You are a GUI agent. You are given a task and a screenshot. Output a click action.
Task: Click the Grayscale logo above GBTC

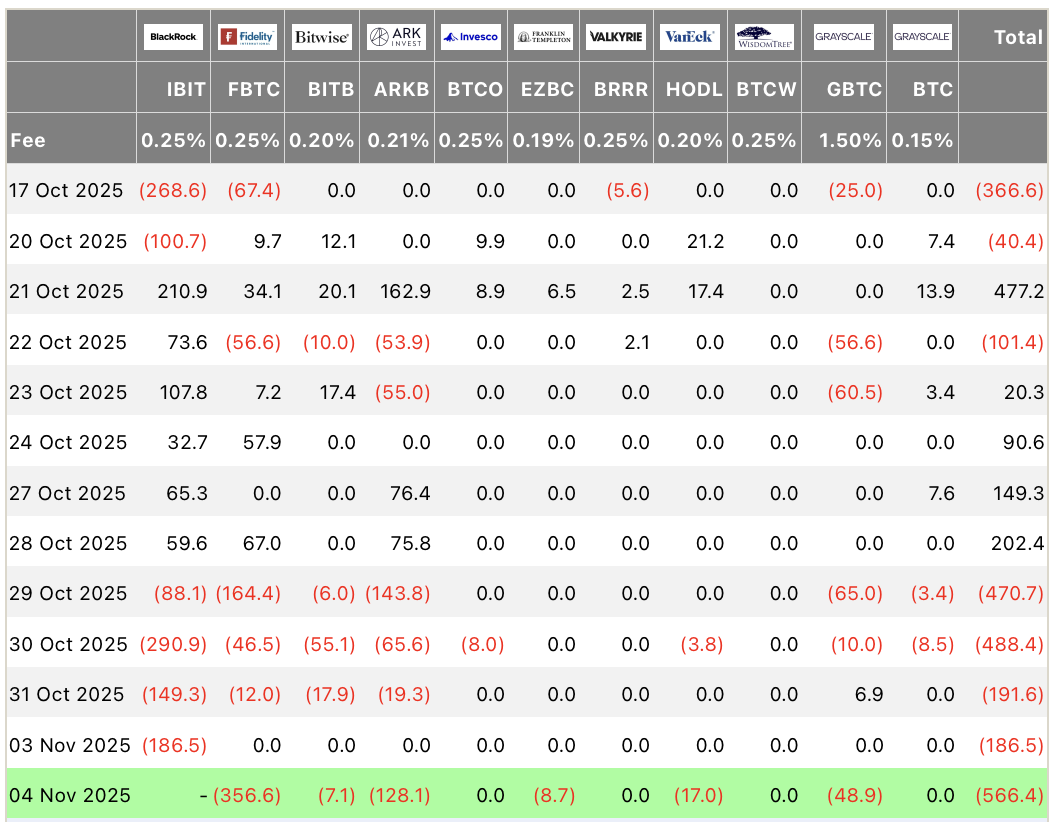(x=843, y=37)
